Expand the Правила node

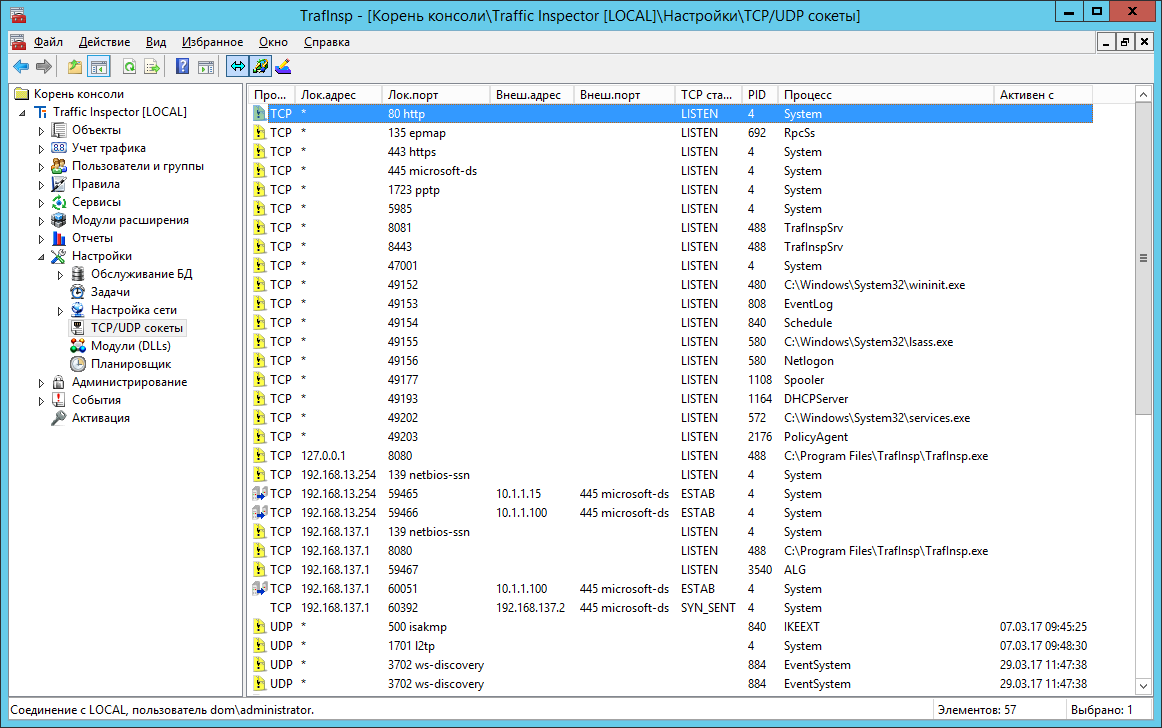42,185
